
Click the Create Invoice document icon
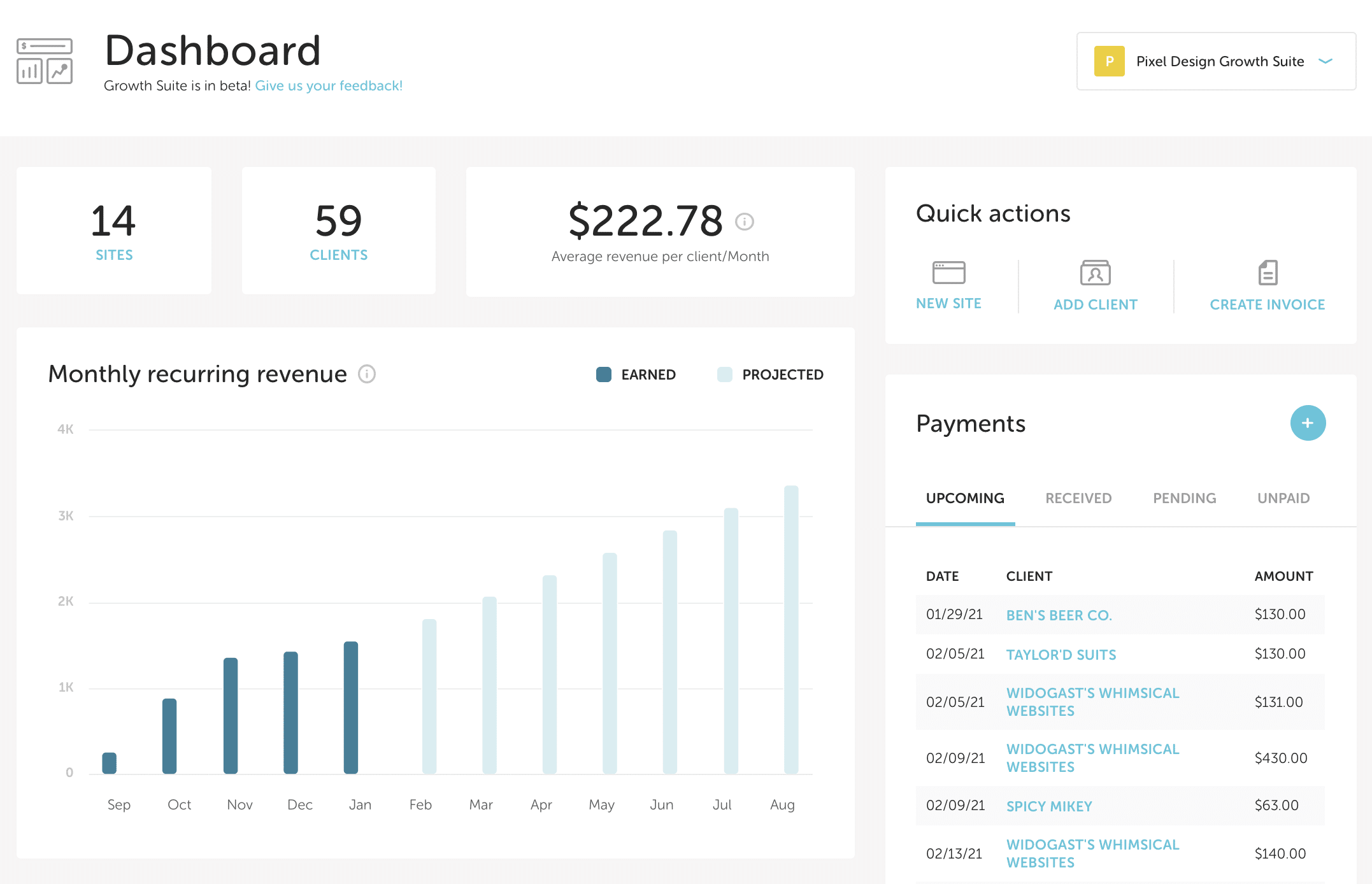pyautogui.click(x=1268, y=273)
